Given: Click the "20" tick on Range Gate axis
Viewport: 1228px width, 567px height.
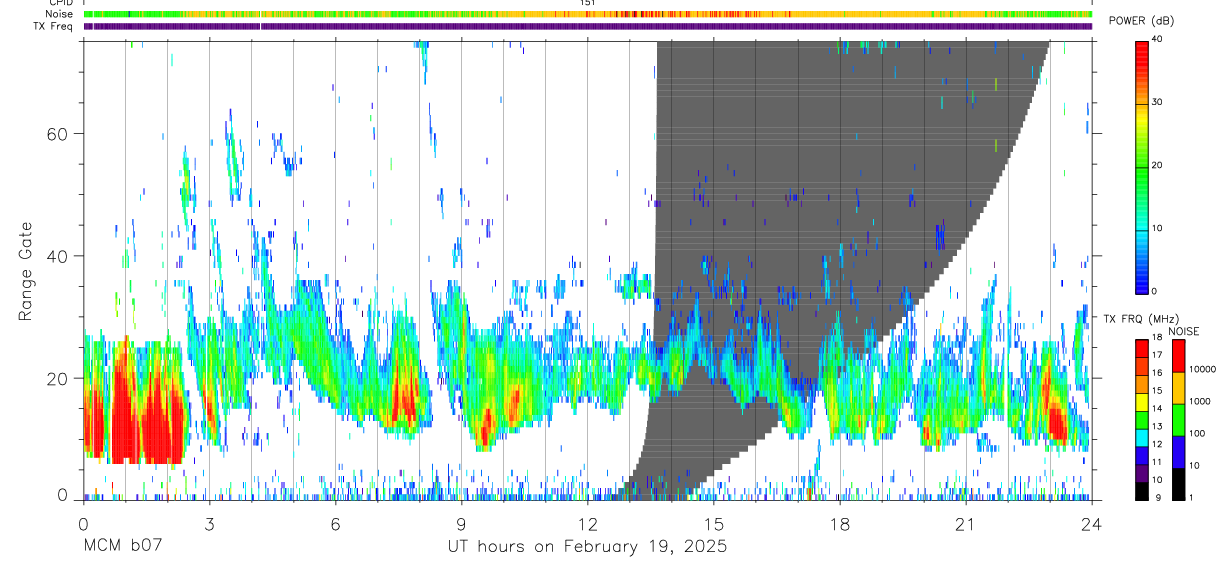Looking at the screenshot, I should (59, 378).
